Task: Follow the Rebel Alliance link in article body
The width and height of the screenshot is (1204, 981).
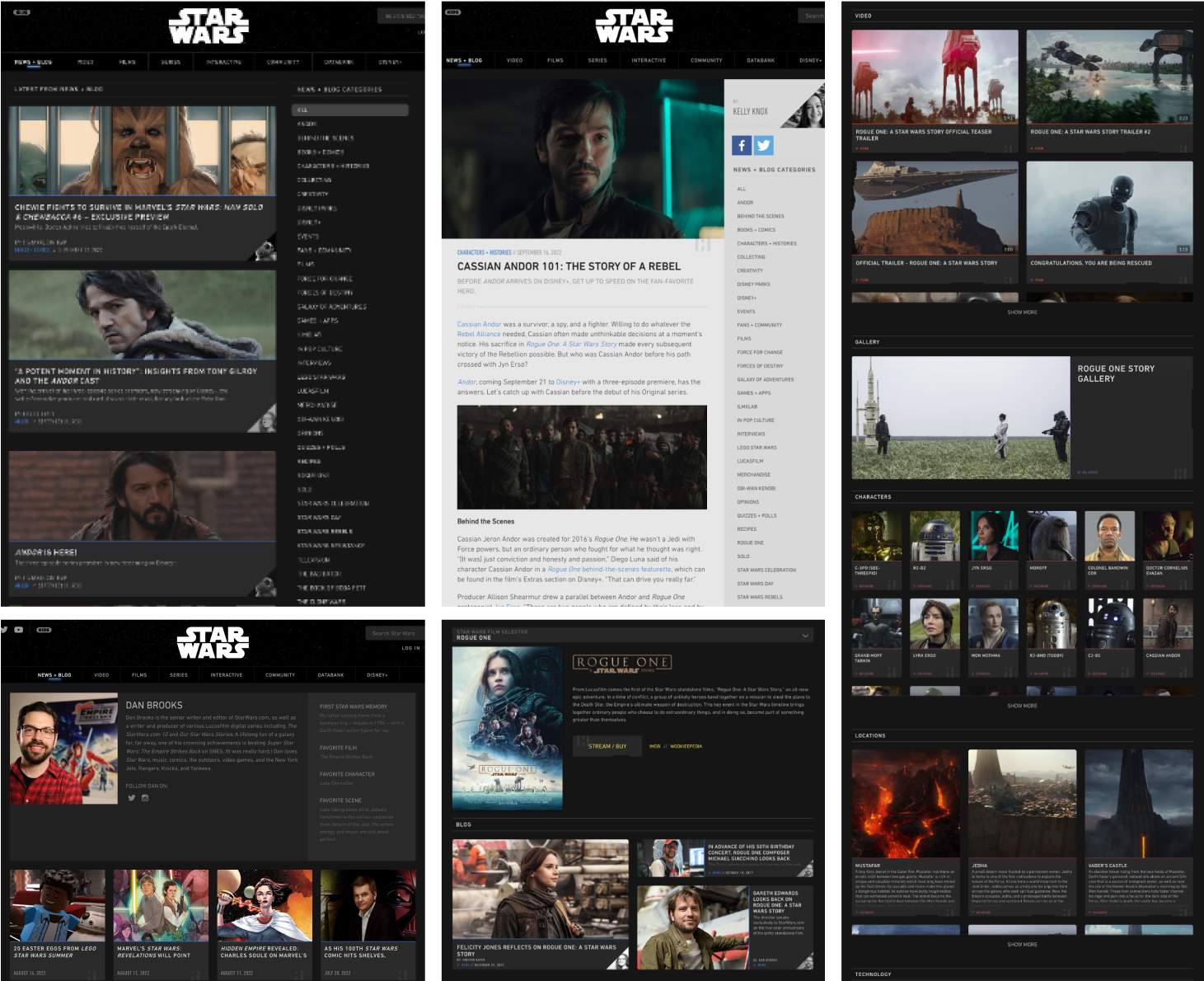Action: tap(479, 334)
